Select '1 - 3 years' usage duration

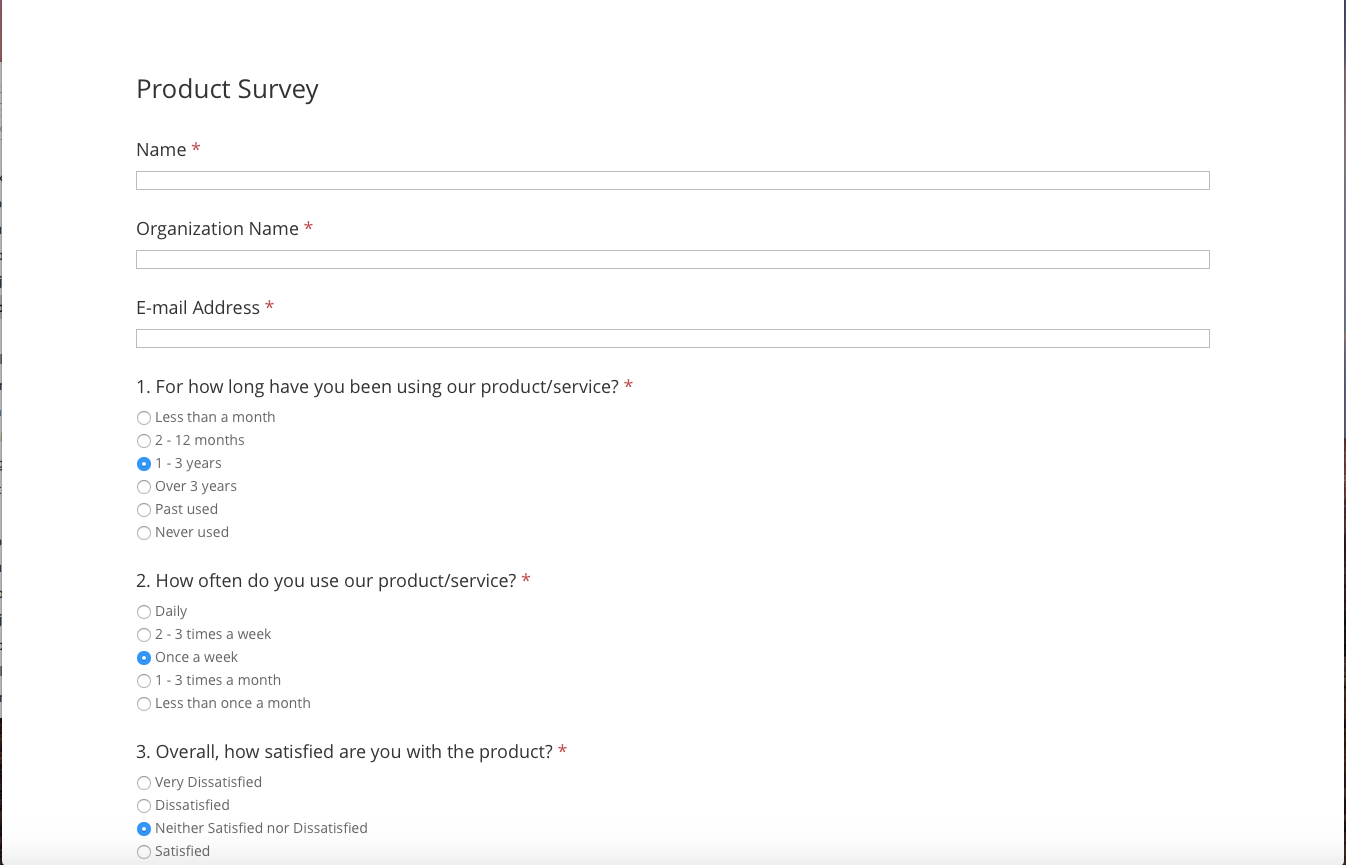(144, 464)
